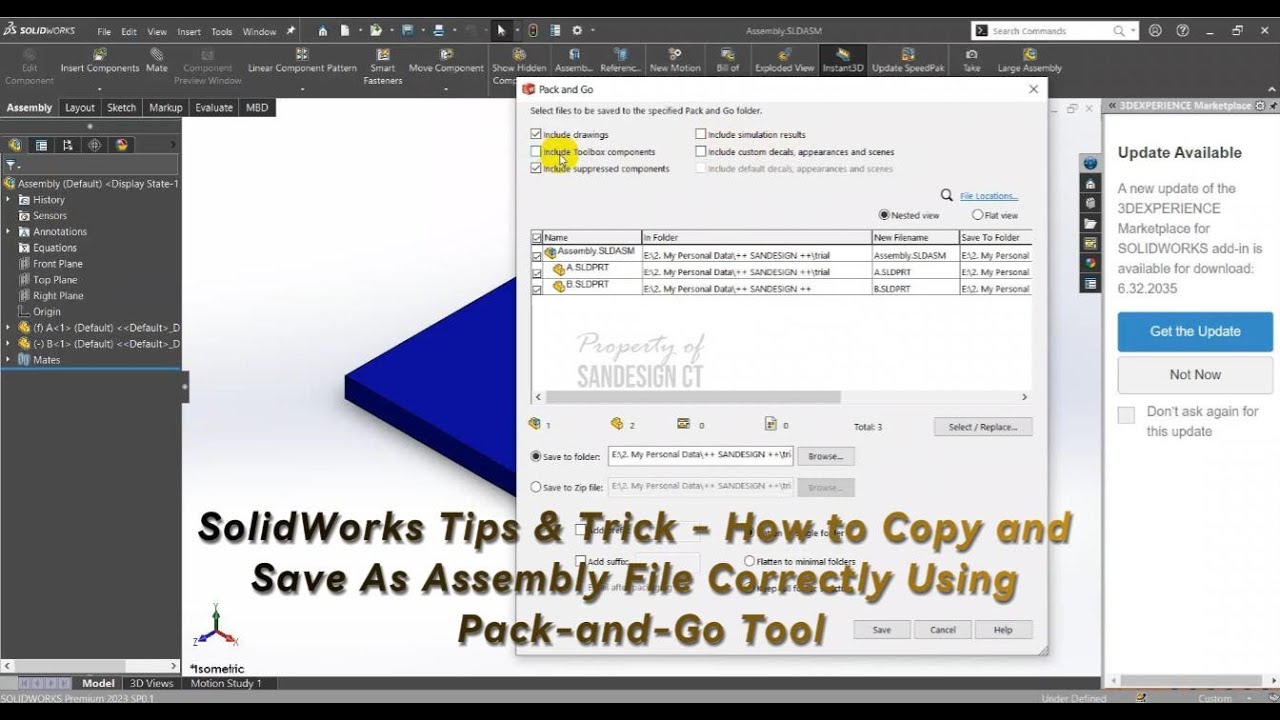Click the Smart Fasteners icon
1280x720 pixels.
point(382,54)
